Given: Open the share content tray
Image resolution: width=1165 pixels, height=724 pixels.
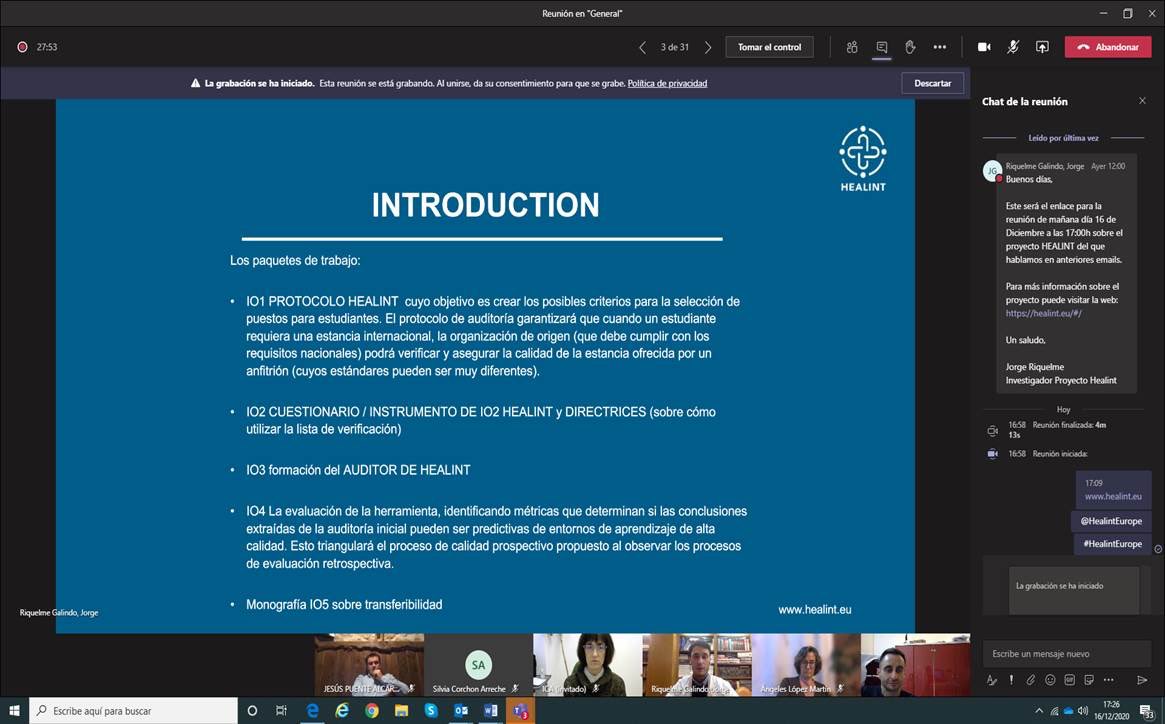Looking at the screenshot, I should [1042, 47].
